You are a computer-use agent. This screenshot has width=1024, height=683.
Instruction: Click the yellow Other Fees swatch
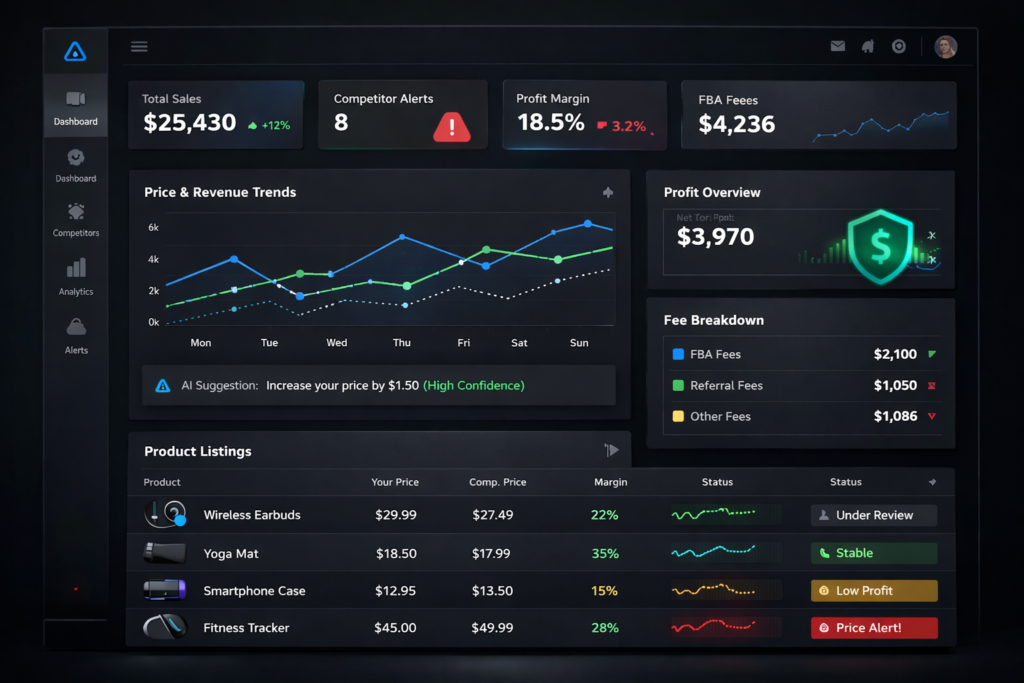[678, 416]
